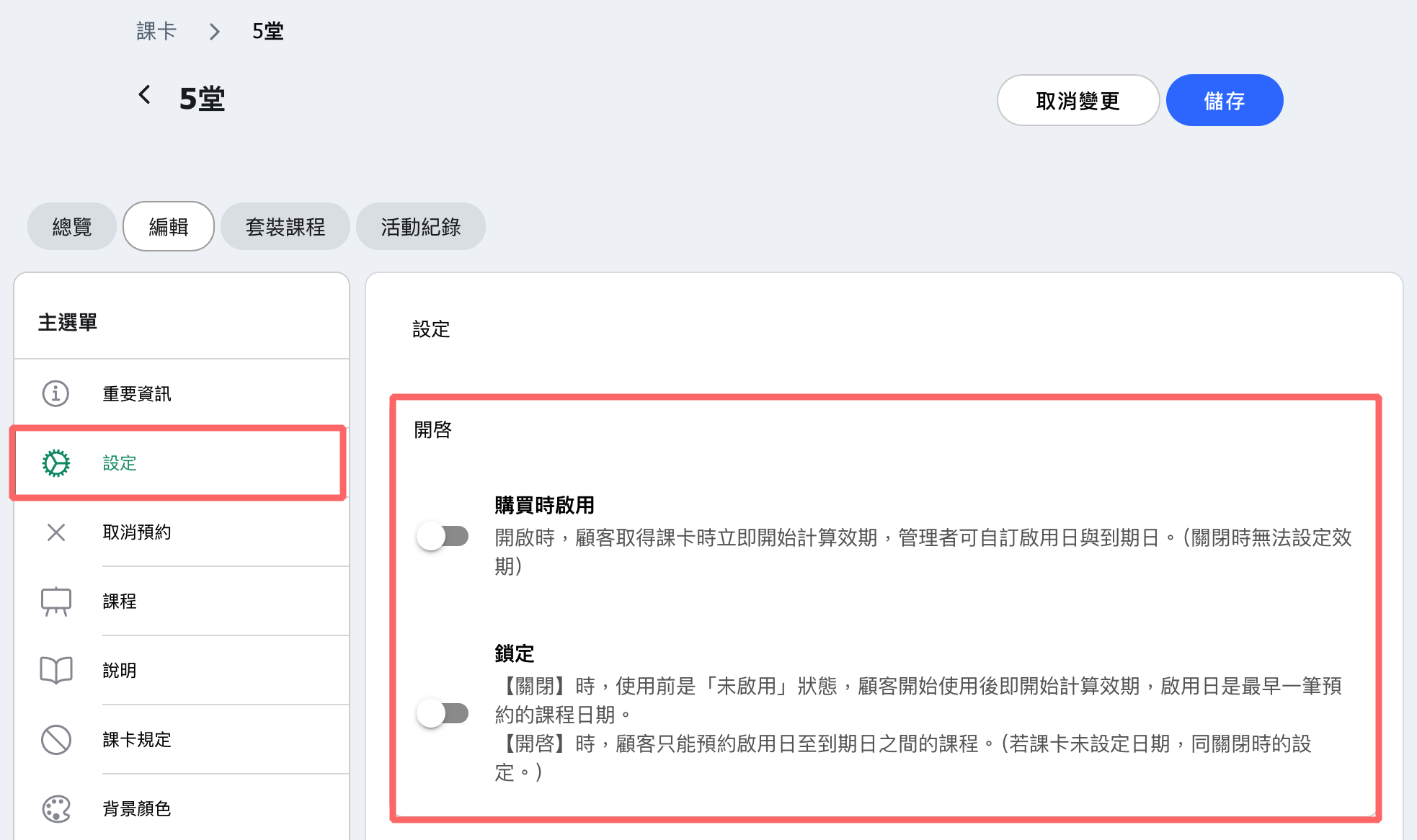The width and height of the screenshot is (1417, 840).
Task: Select 背景顏色 menu item text
Action: coord(137,809)
